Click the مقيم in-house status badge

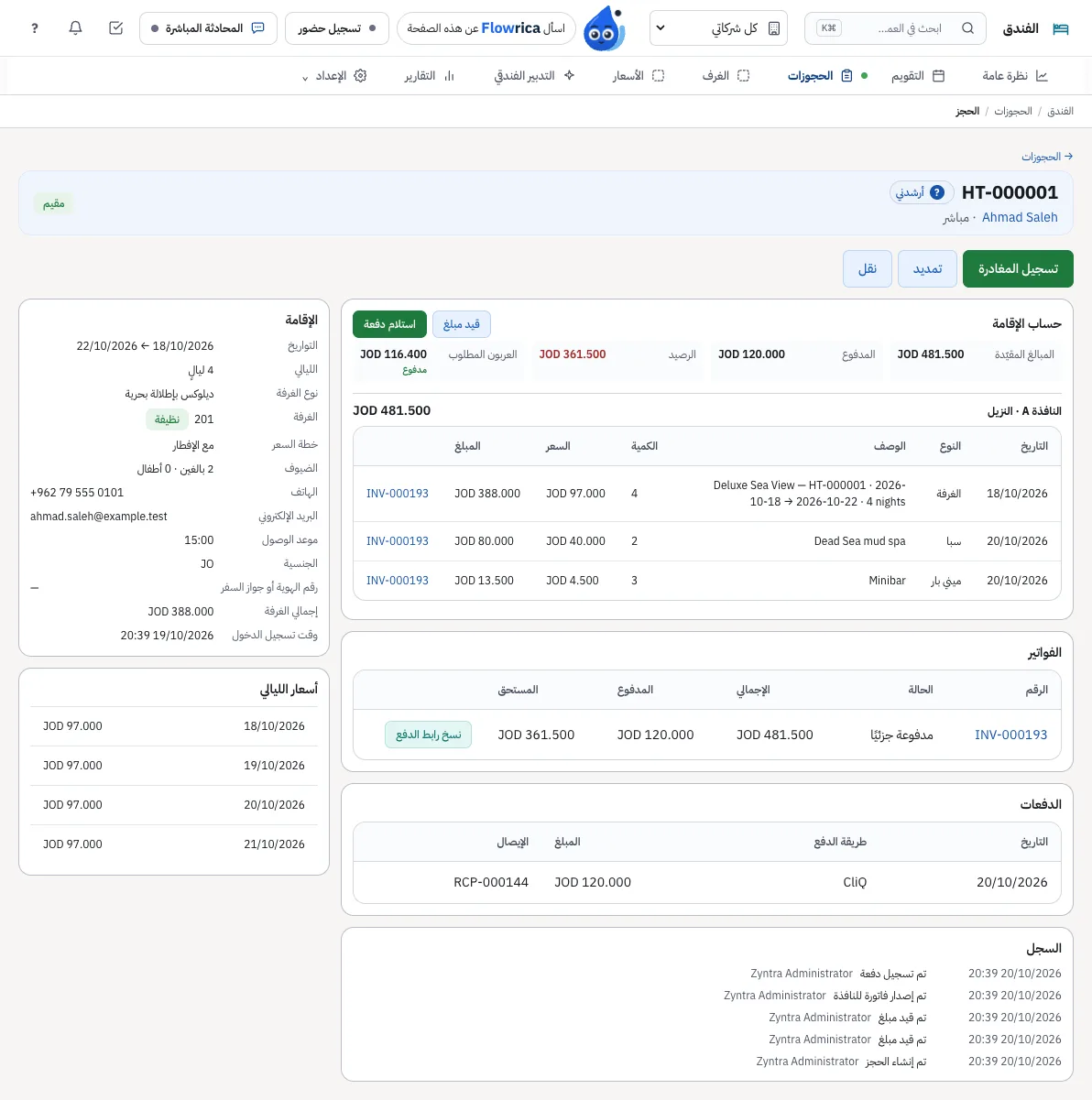coord(54,203)
